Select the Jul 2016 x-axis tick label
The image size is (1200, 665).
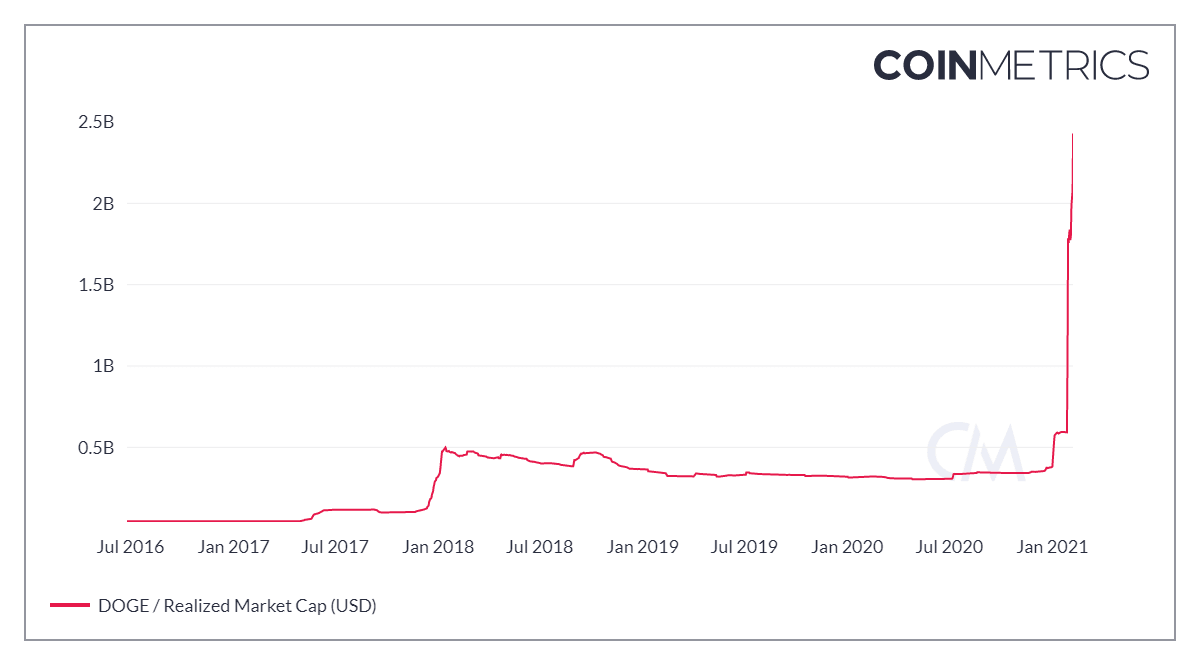click(x=130, y=547)
